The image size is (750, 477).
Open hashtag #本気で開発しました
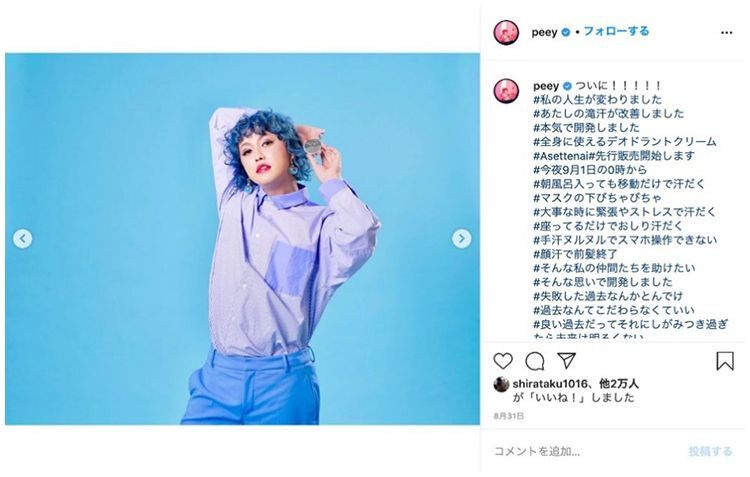point(586,128)
